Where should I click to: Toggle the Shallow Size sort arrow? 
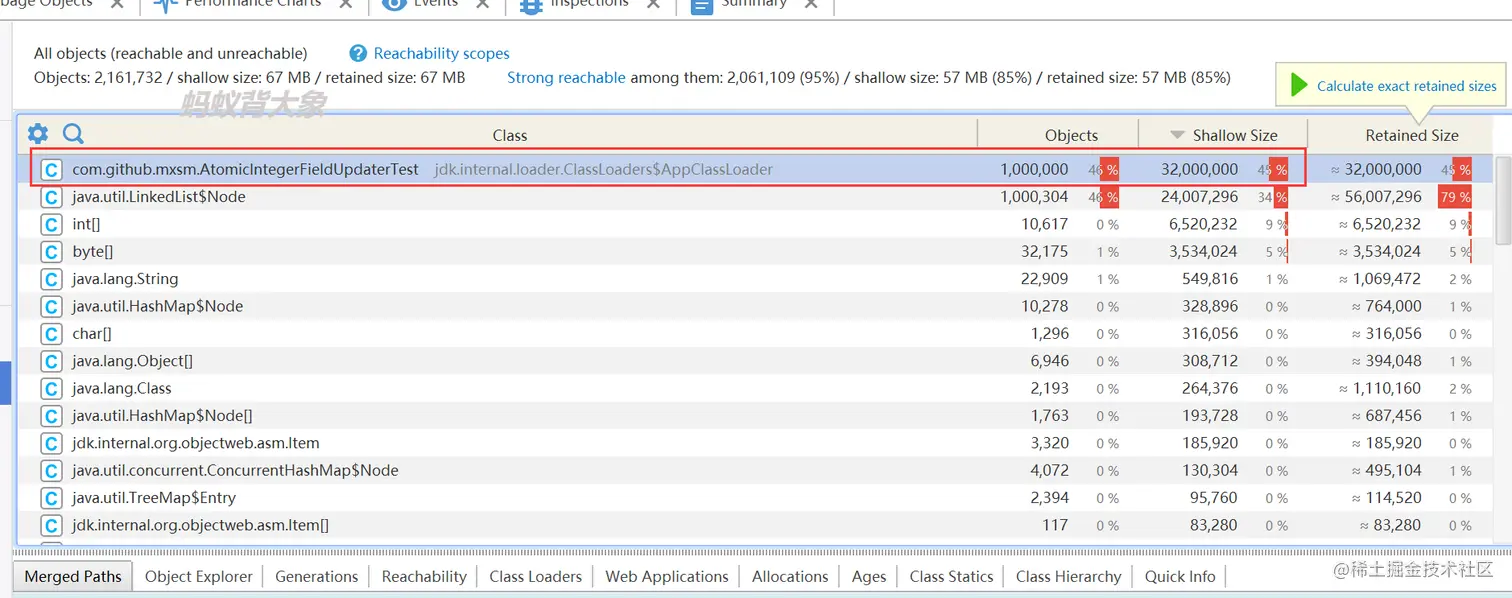[x=1177, y=135]
